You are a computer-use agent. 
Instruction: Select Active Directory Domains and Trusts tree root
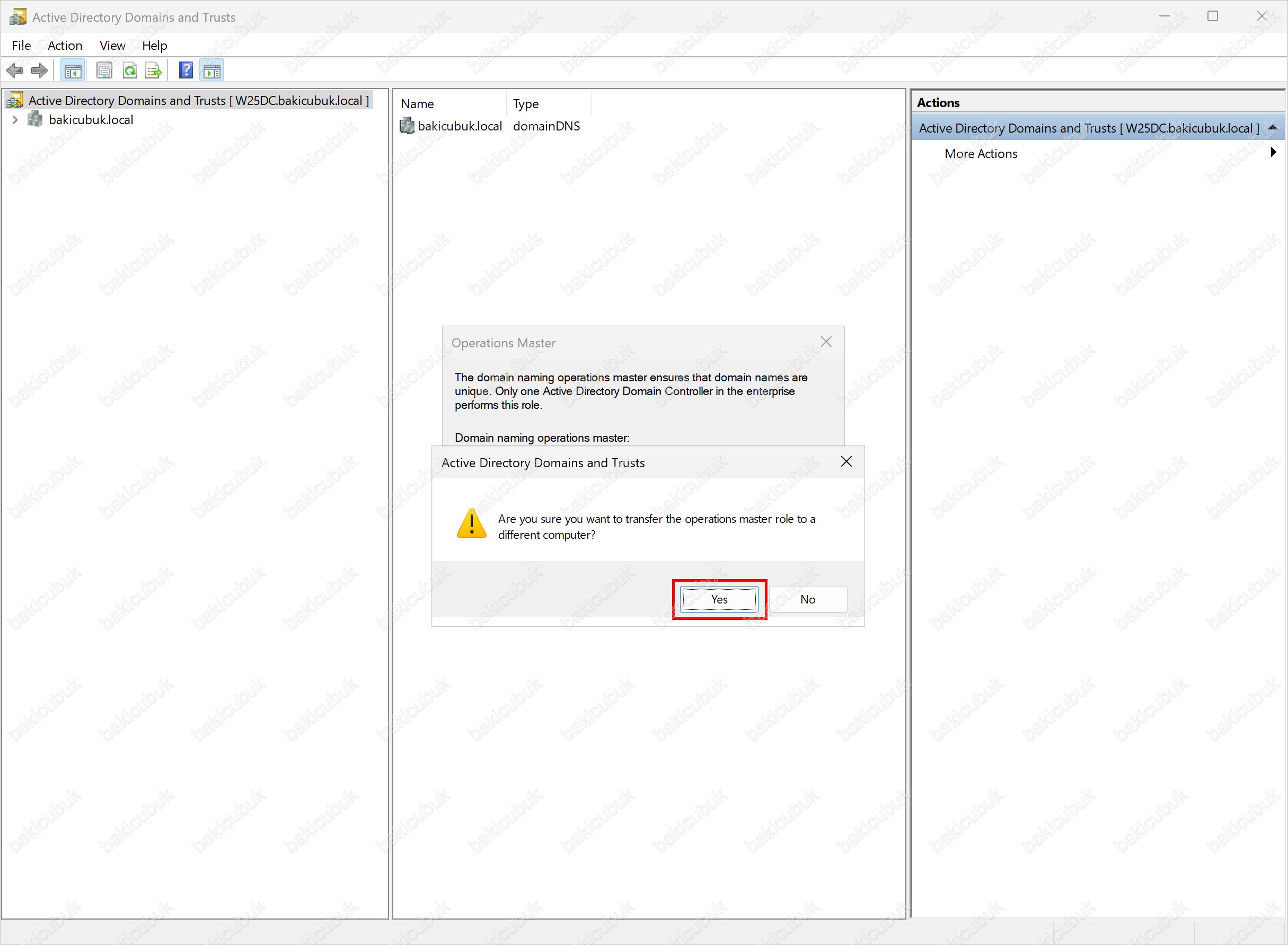click(198, 101)
